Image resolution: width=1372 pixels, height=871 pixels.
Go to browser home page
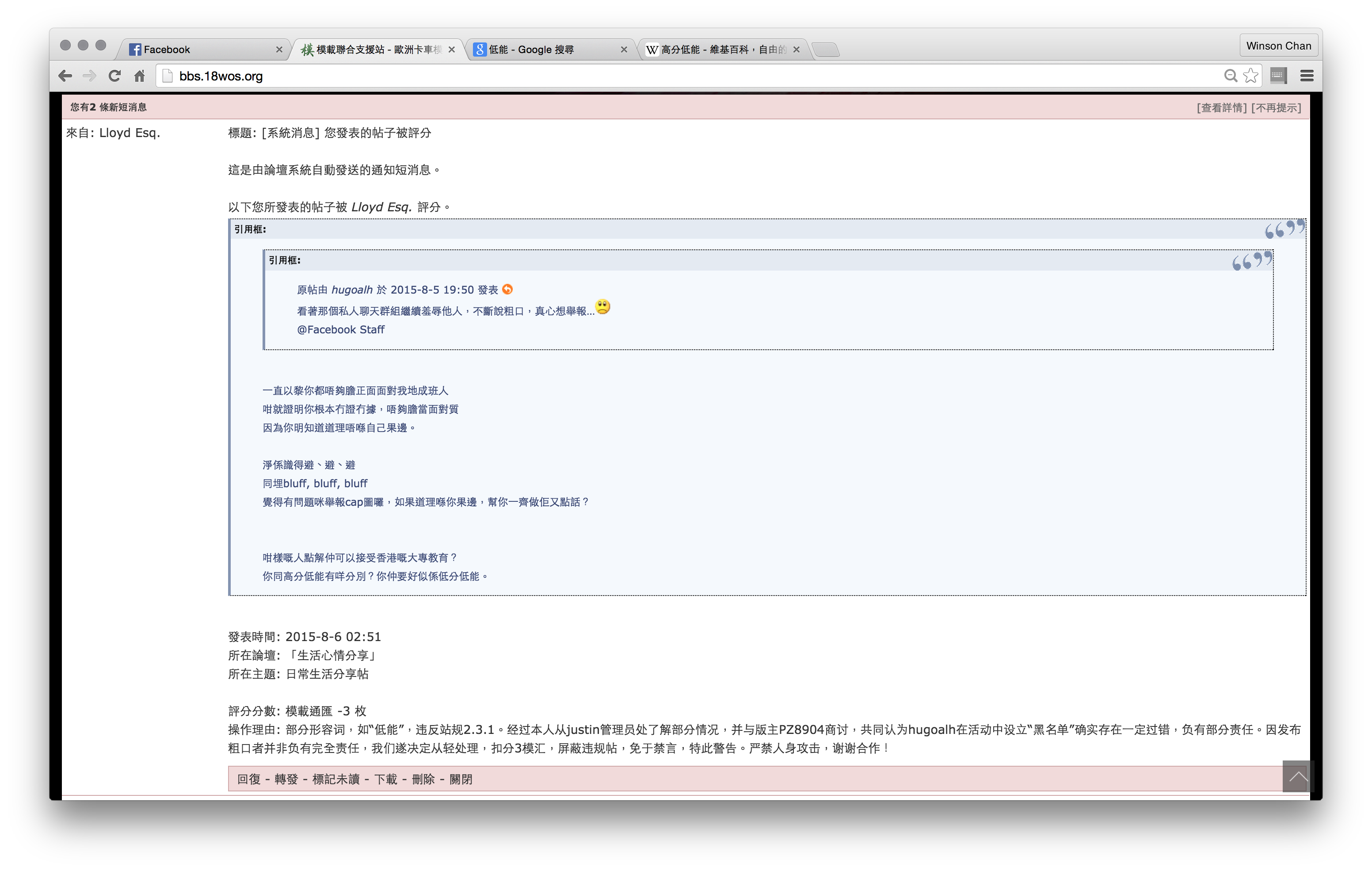140,76
